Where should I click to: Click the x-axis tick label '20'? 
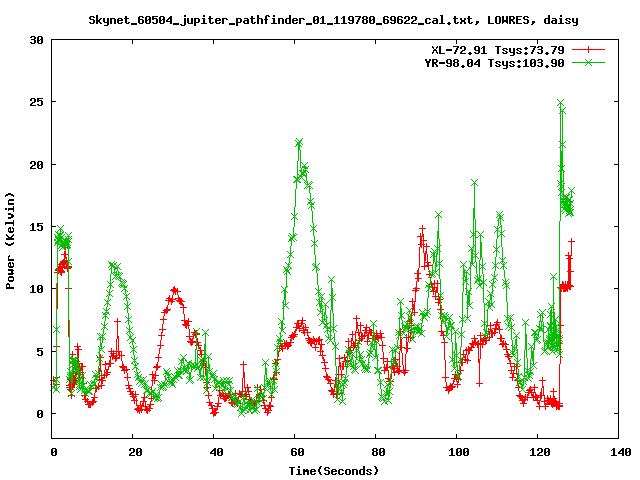(135, 452)
